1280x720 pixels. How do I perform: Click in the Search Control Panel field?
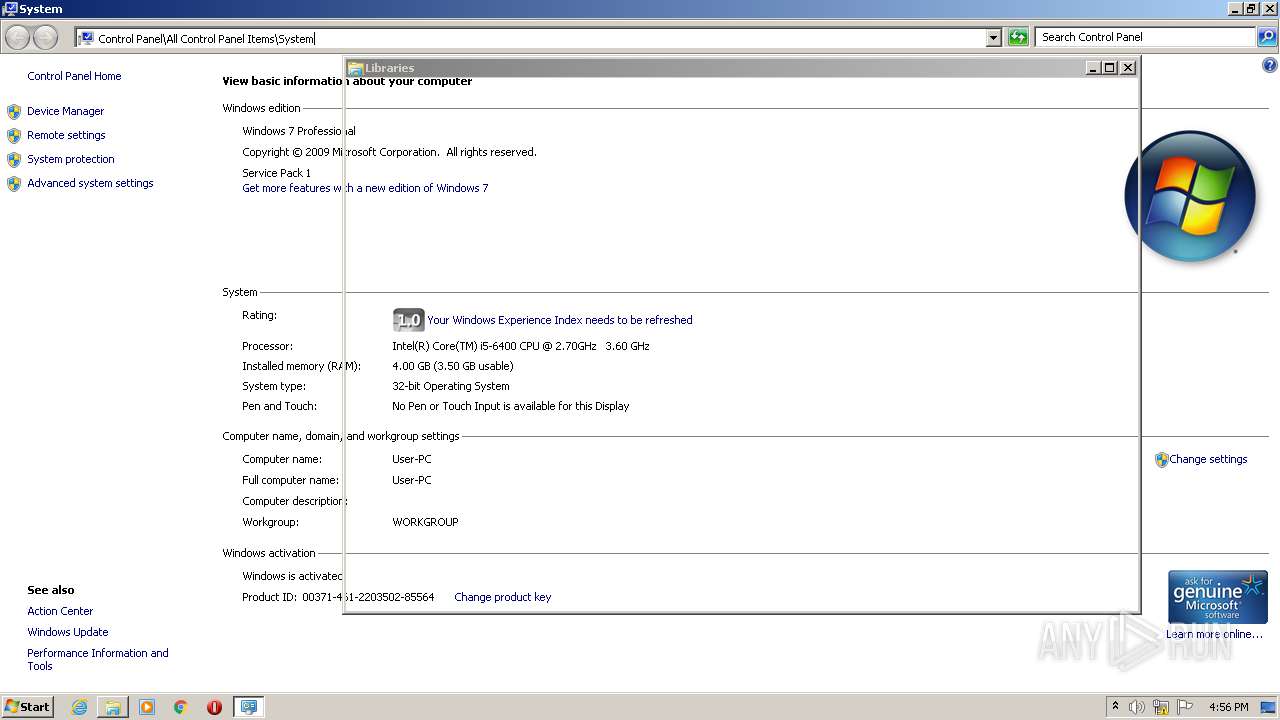tap(1146, 37)
